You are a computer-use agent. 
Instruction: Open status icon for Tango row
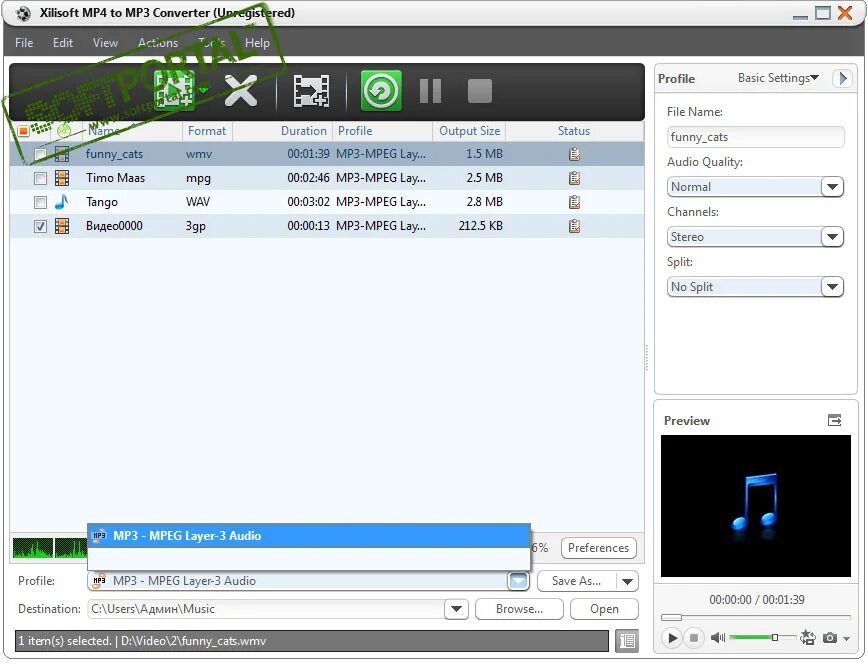[x=575, y=202]
